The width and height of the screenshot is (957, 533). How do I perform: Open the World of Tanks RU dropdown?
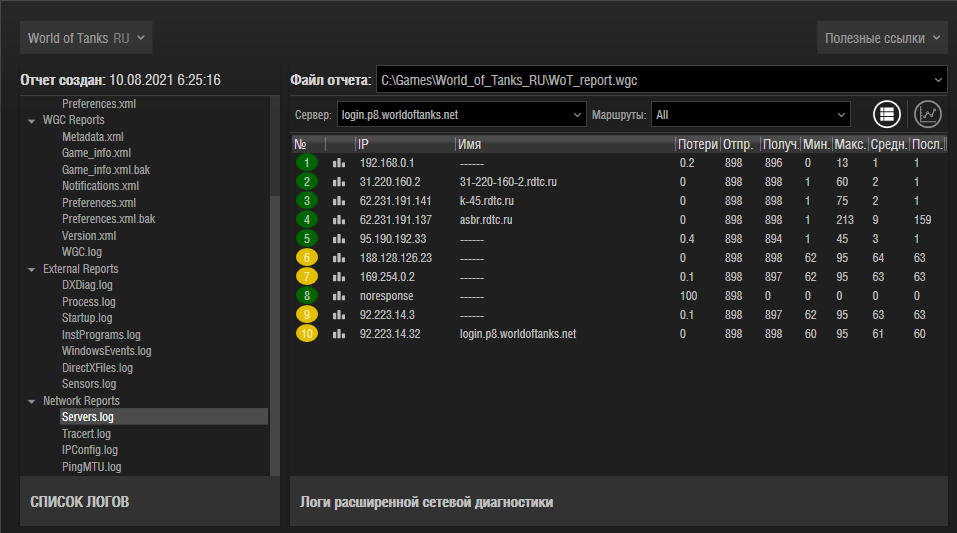(86, 38)
